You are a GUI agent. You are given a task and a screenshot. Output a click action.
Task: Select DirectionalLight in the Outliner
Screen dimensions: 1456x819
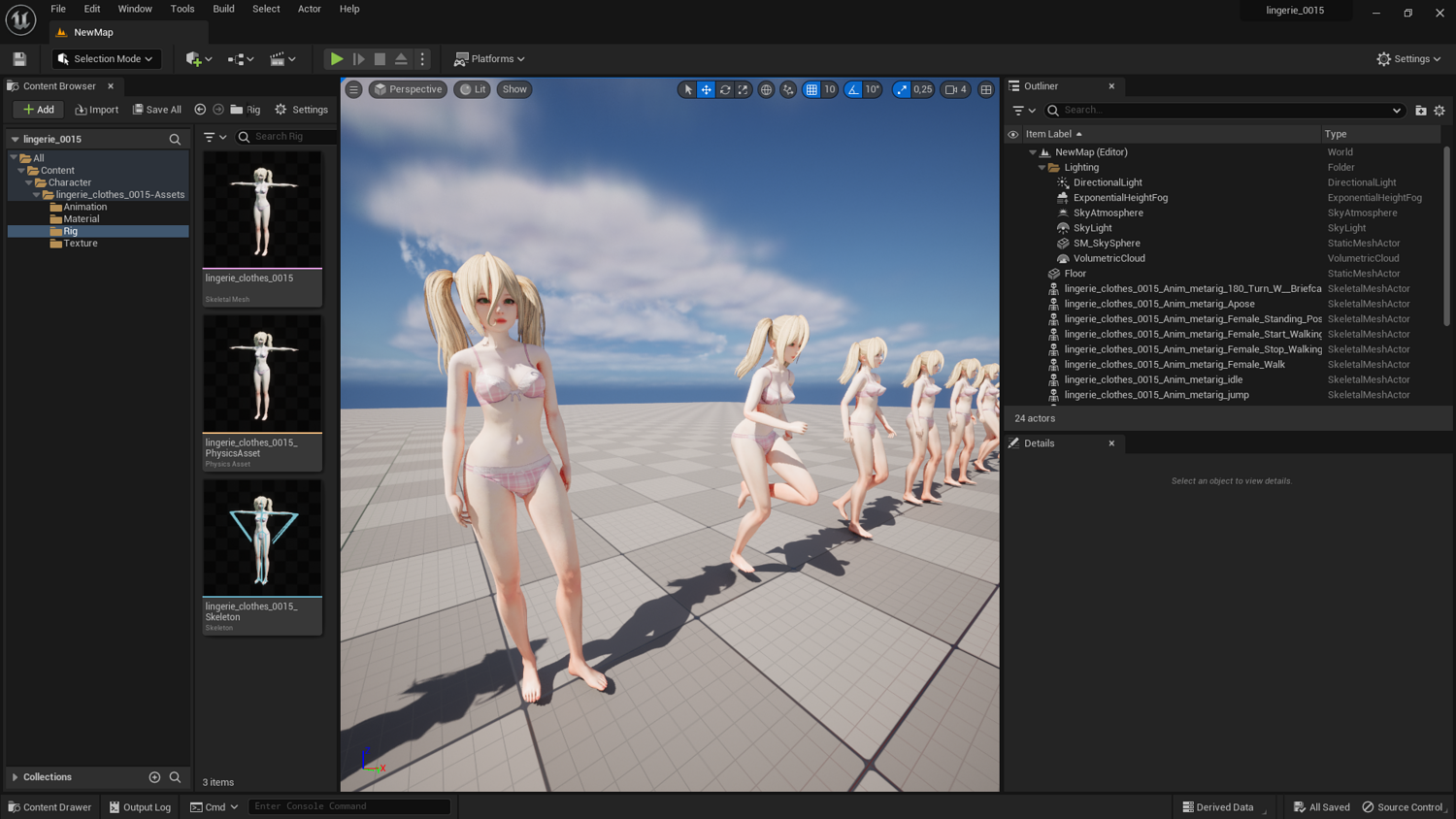pos(1108,182)
